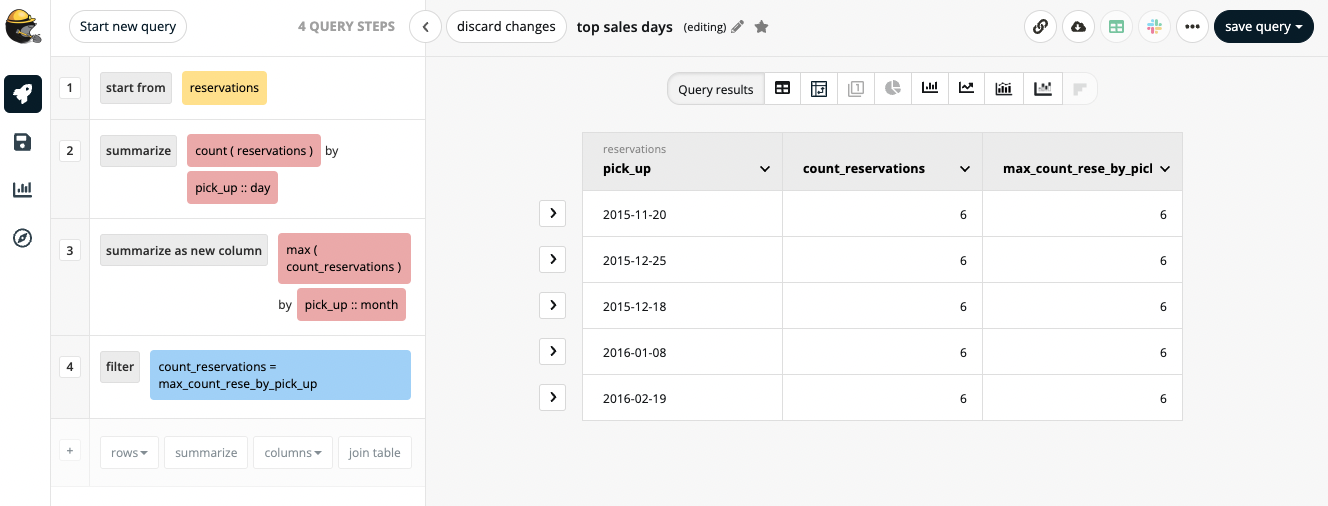Select the funnel chart view icon

(x=1079, y=89)
